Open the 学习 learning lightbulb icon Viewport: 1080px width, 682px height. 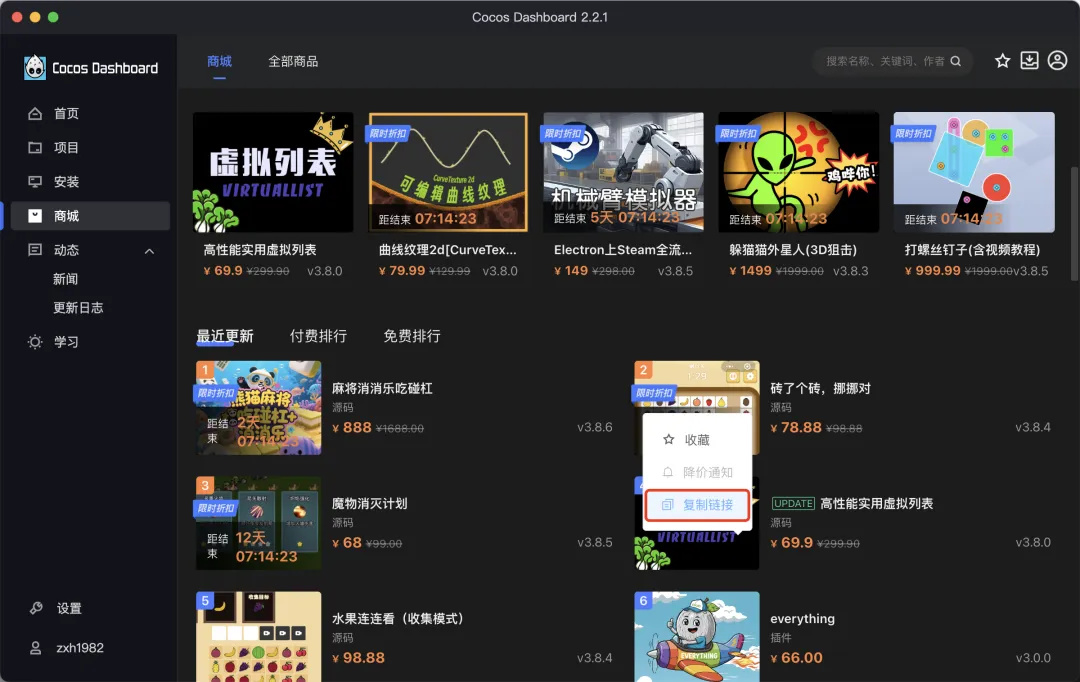35,342
